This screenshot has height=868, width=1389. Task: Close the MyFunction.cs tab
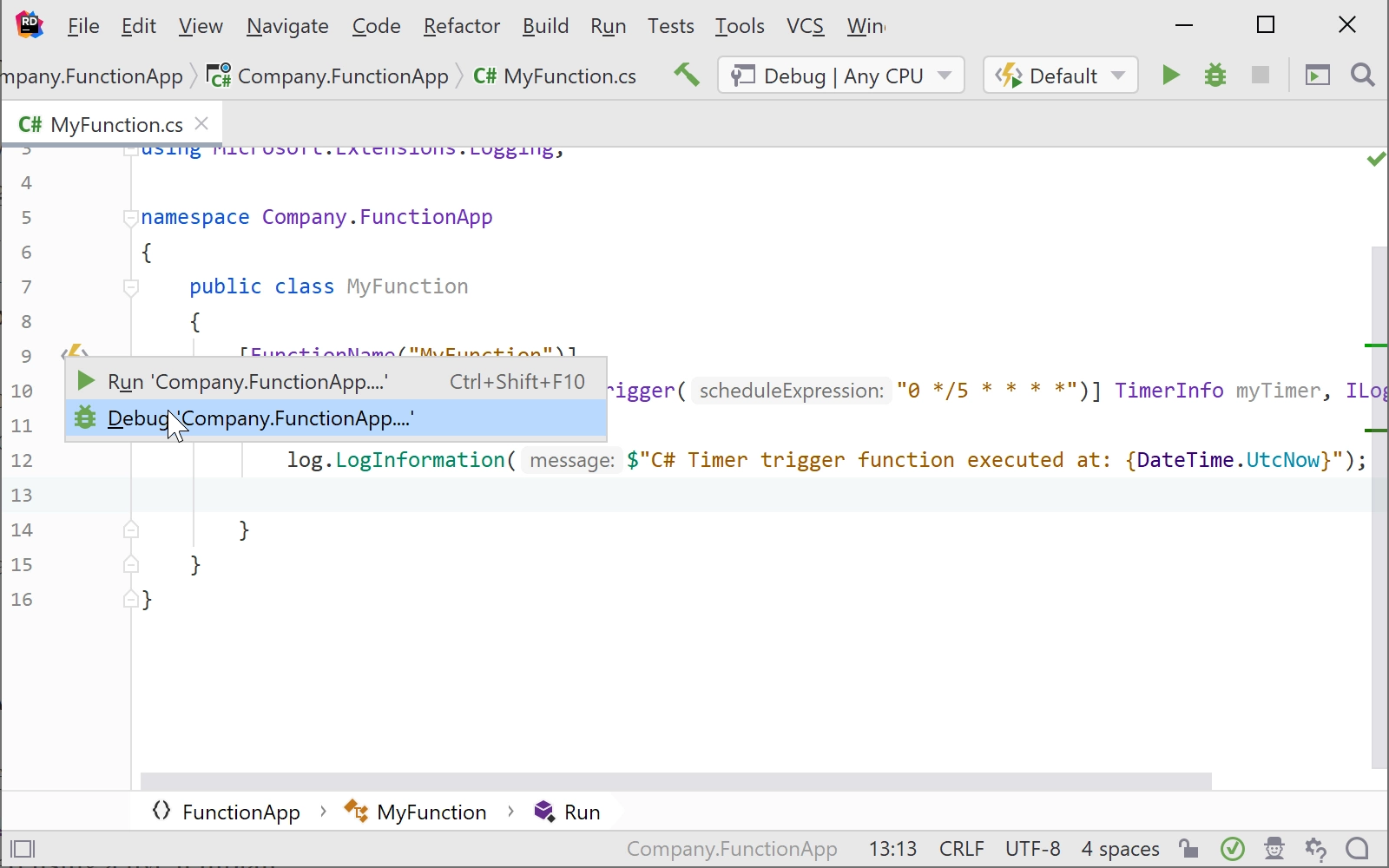pyautogui.click(x=201, y=123)
